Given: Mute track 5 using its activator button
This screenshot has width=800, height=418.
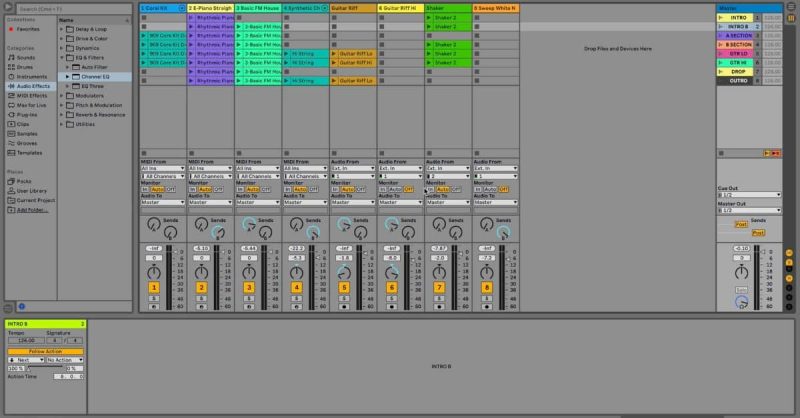Looking at the screenshot, I should pyautogui.click(x=344, y=287).
